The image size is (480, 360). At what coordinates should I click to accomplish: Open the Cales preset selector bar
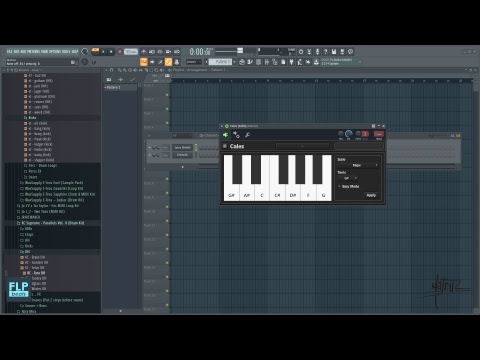[302, 146]
